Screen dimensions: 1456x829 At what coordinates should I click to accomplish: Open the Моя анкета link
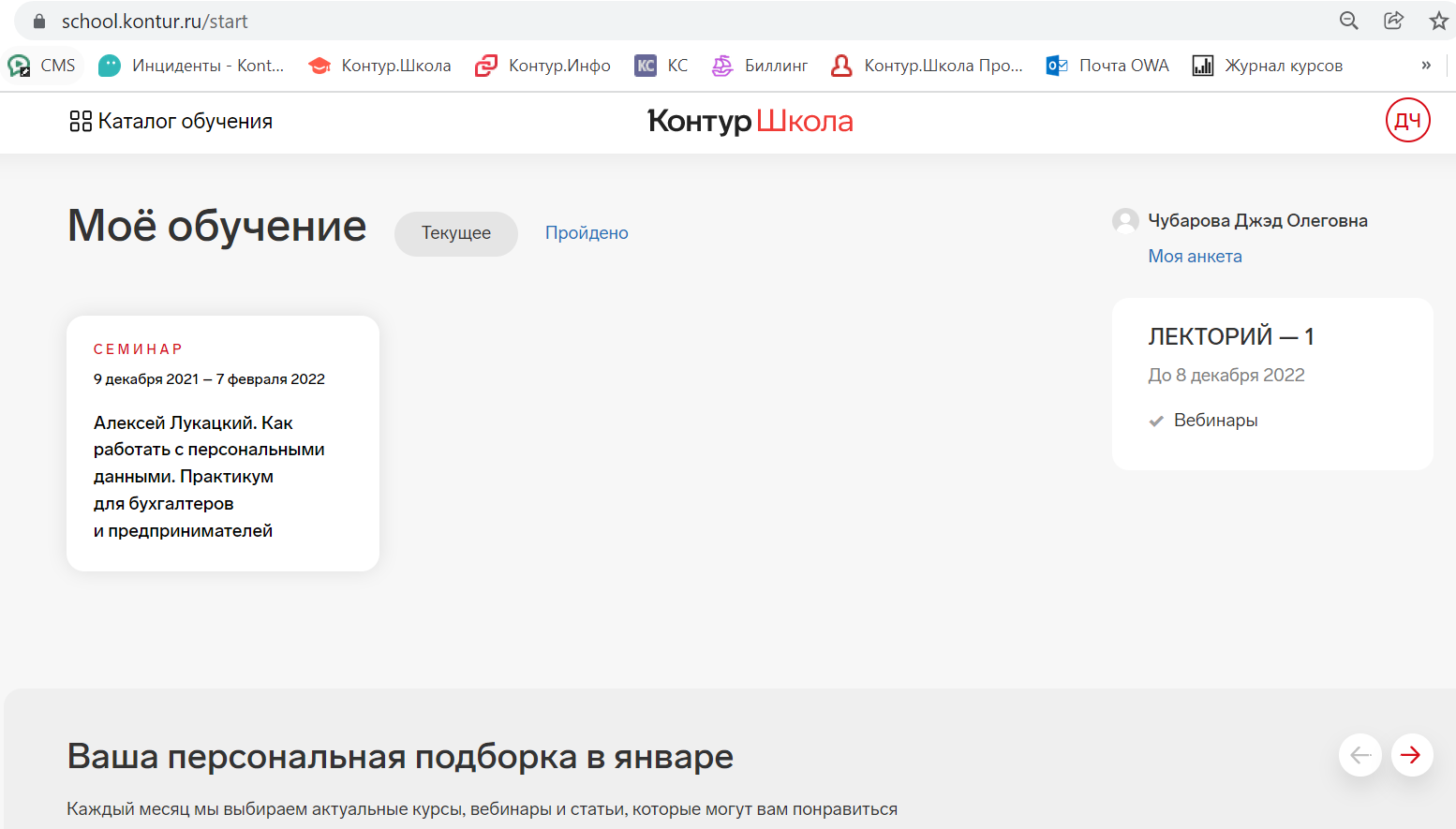(x=1195, y=257)
